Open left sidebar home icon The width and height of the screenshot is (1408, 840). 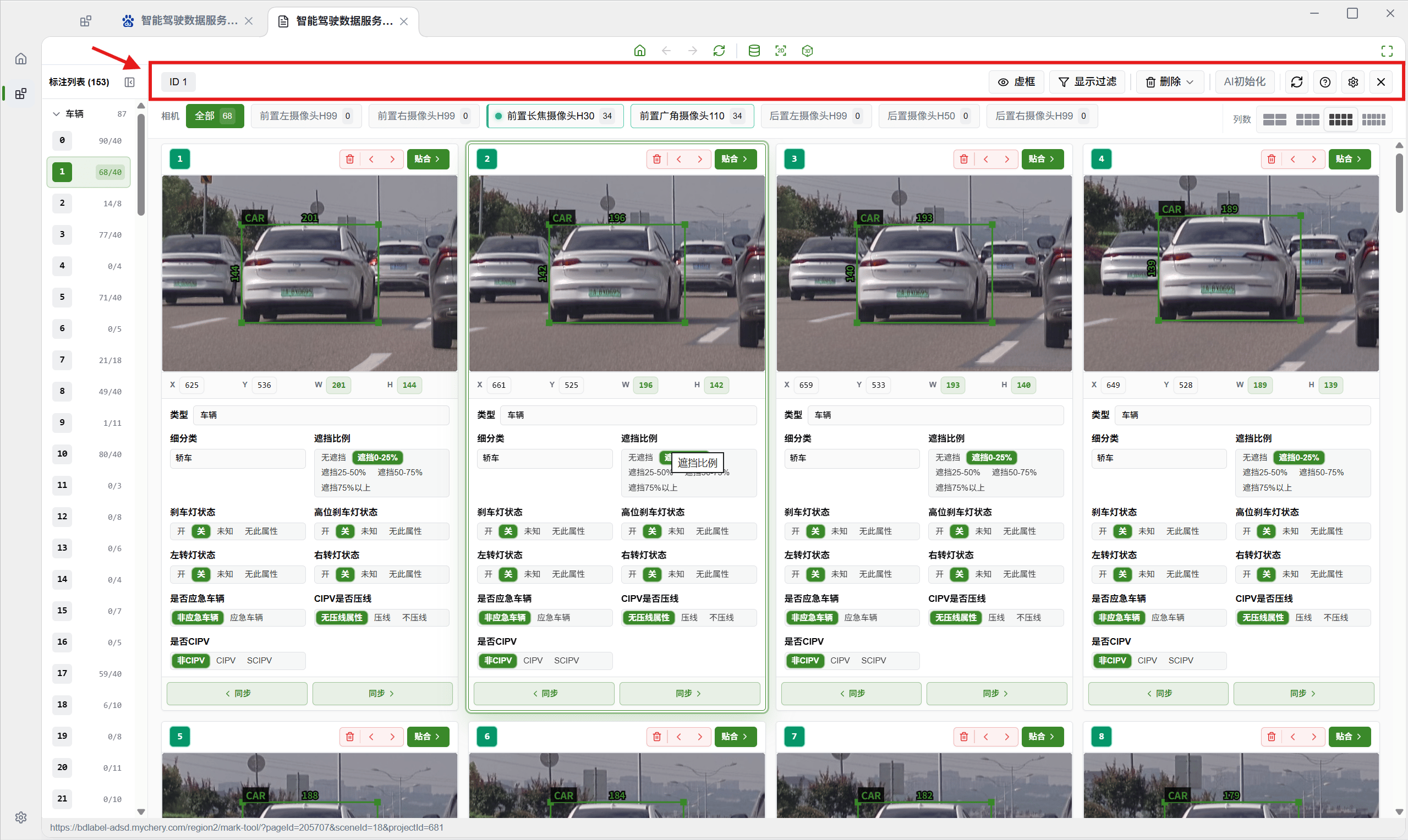(21, 59)
